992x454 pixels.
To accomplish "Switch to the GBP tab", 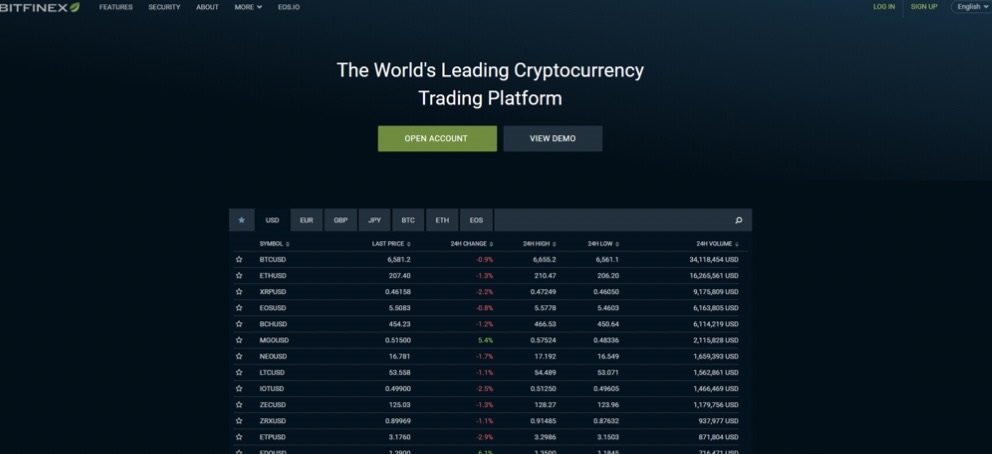I will [x=341, y=220].
